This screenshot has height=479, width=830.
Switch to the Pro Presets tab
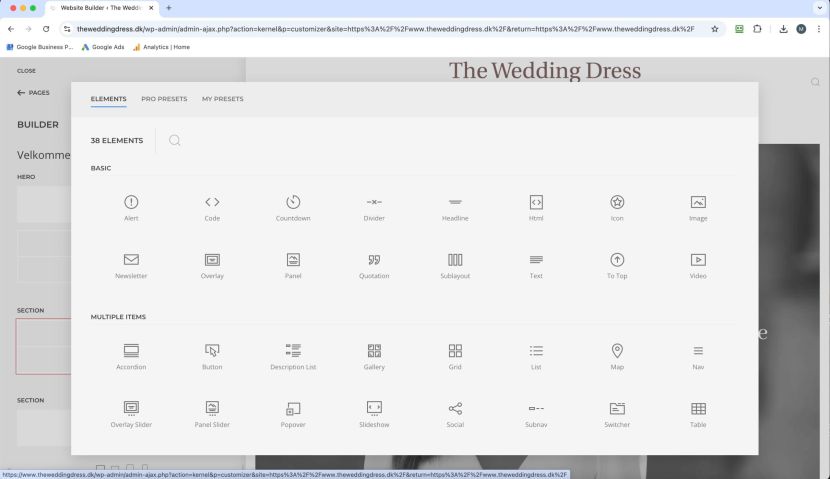coord(164,99)
